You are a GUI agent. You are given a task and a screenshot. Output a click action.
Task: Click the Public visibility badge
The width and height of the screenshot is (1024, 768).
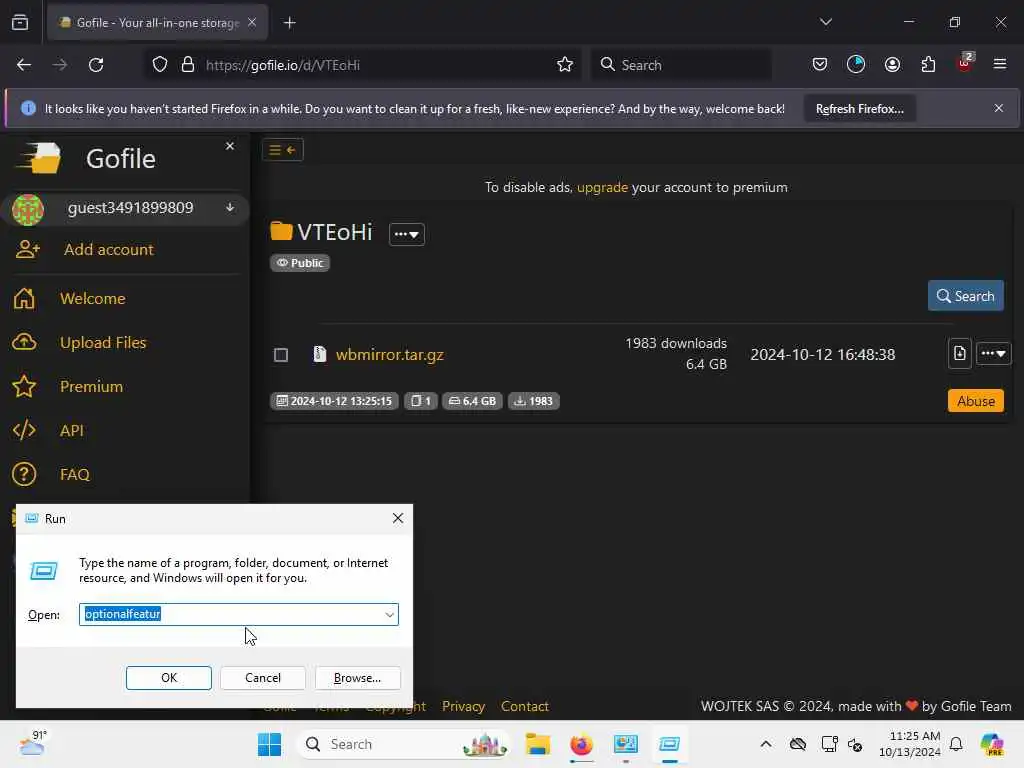(300, 263)
